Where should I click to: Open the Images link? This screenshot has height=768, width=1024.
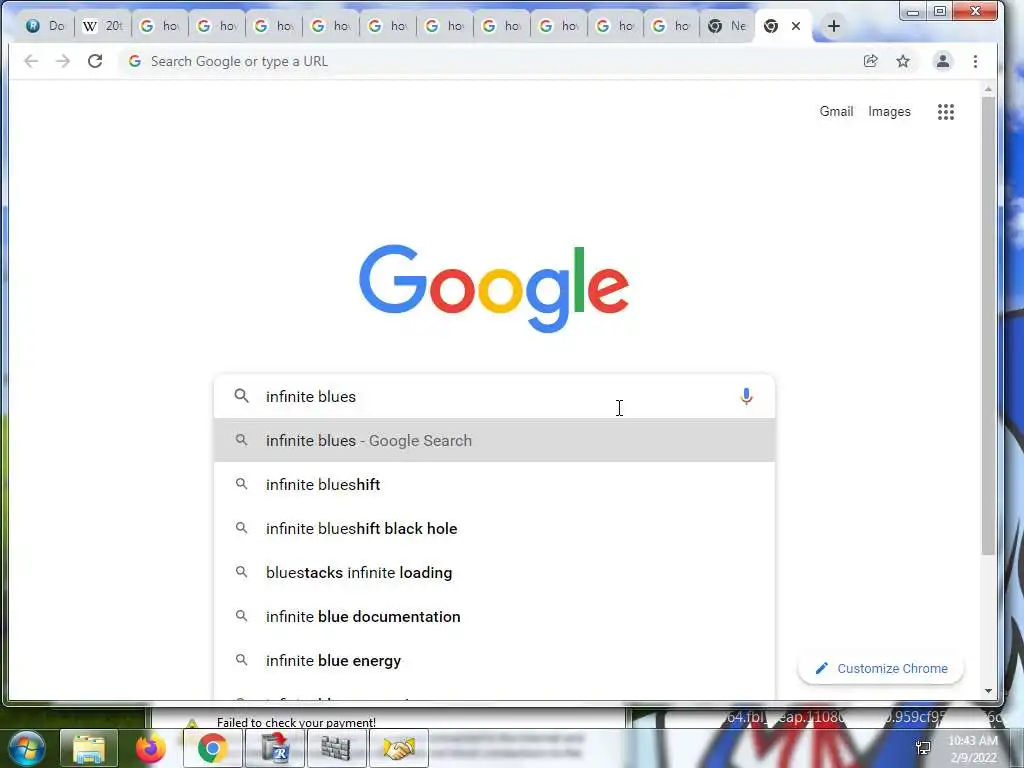[889, 112]
